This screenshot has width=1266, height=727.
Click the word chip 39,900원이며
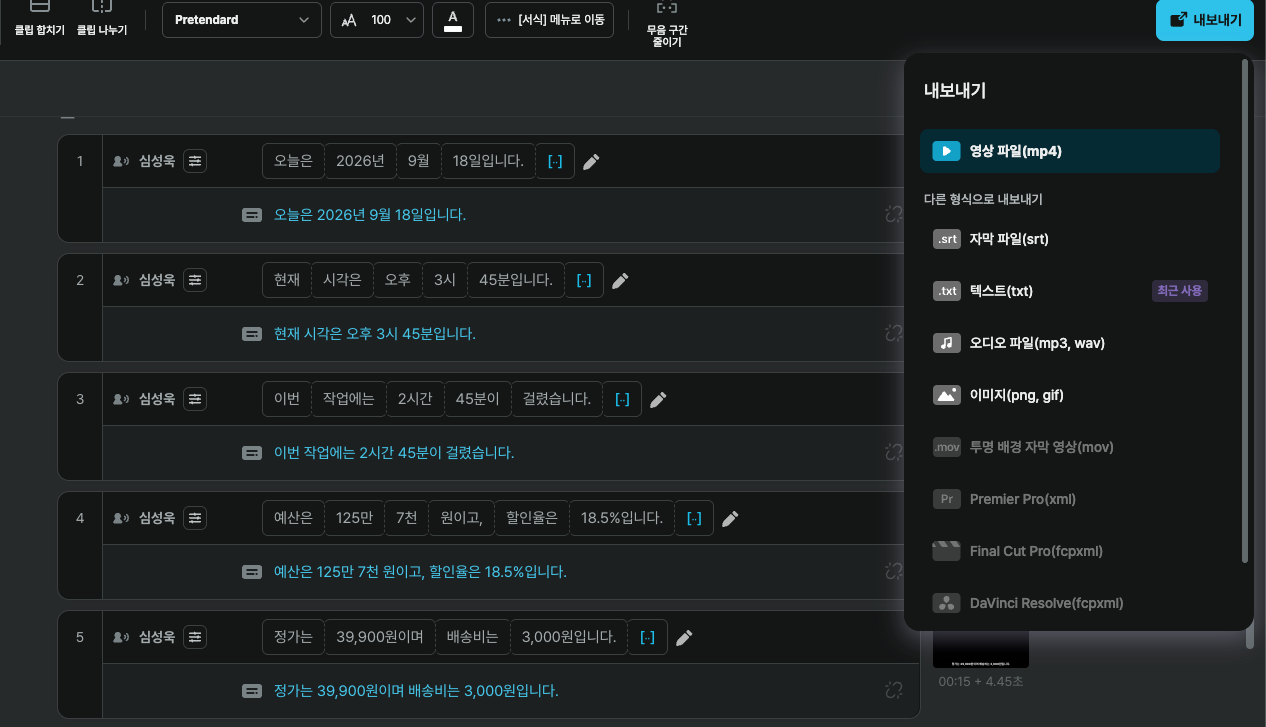tap(380, 637)
